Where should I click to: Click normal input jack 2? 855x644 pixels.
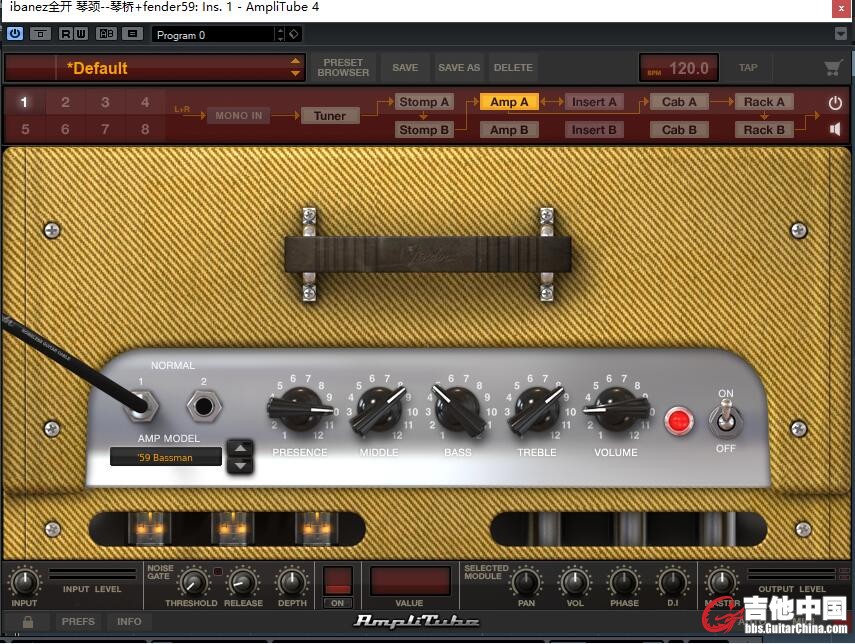point(204,406)
